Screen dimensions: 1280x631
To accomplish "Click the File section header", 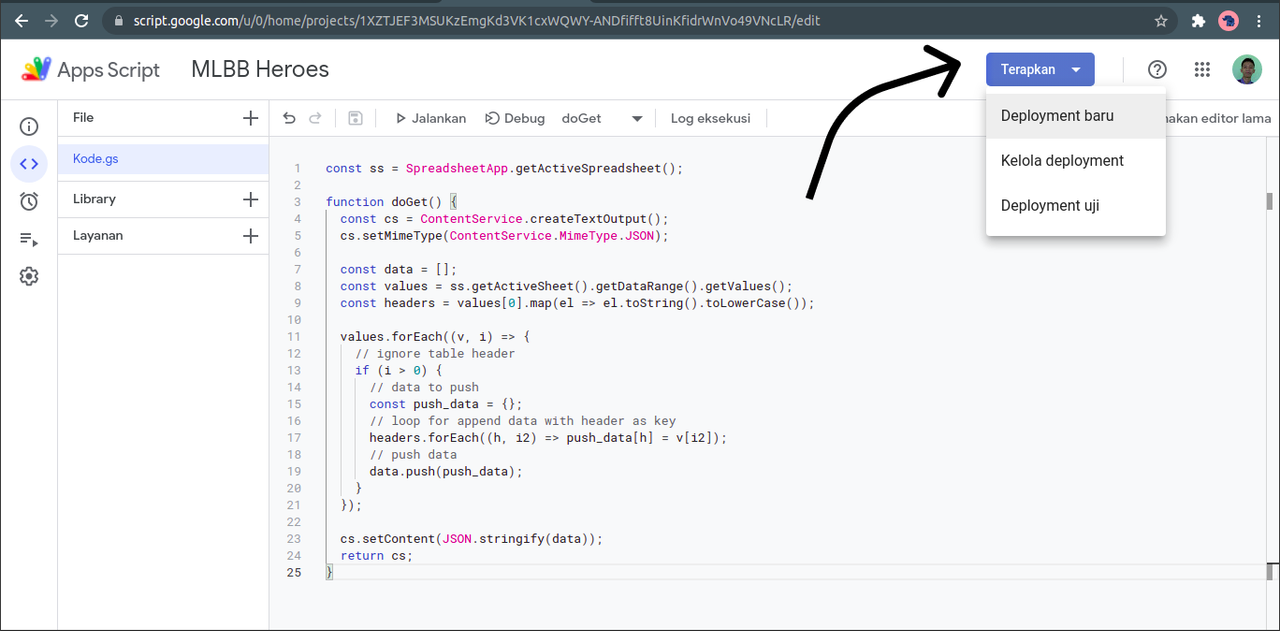I will [x=83, y=118].
